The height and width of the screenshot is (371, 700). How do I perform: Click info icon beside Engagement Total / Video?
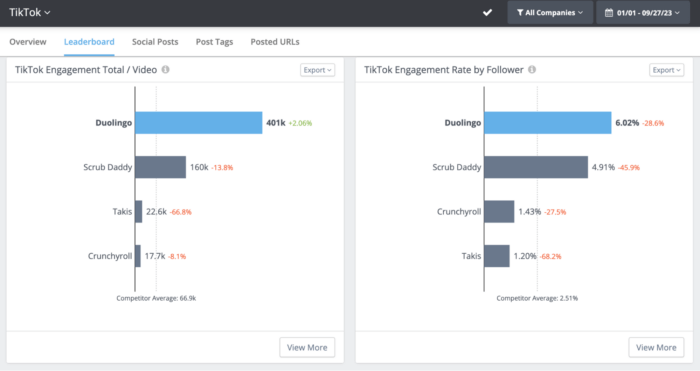[x=166, y=70]
